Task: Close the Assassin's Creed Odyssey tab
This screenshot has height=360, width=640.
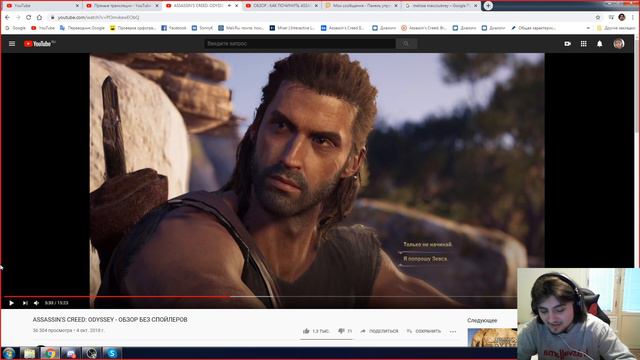Action: [x=236, y=6]
